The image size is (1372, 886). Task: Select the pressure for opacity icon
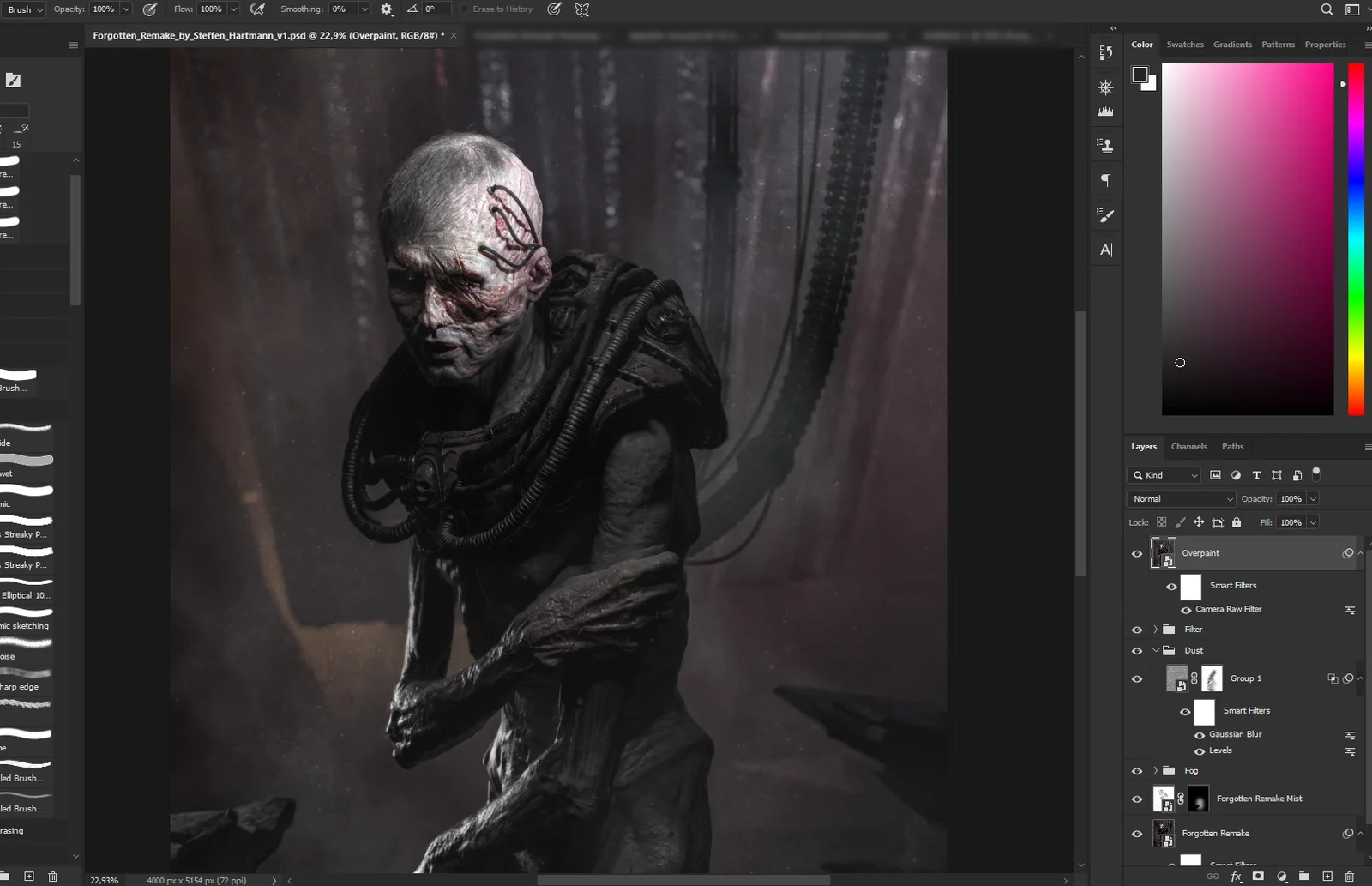coord(149,9)
